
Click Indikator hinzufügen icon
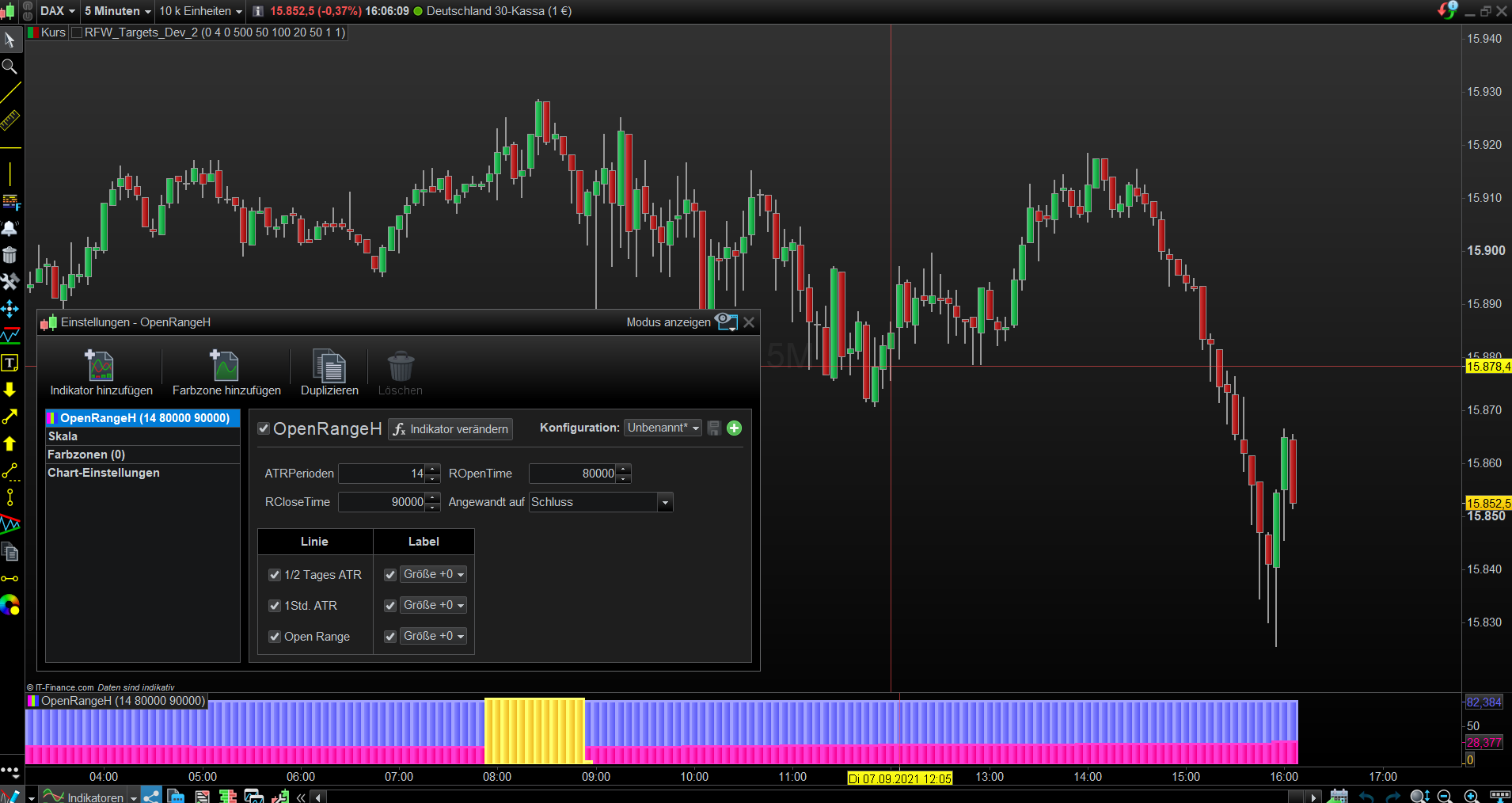click(x=101, y=366)
